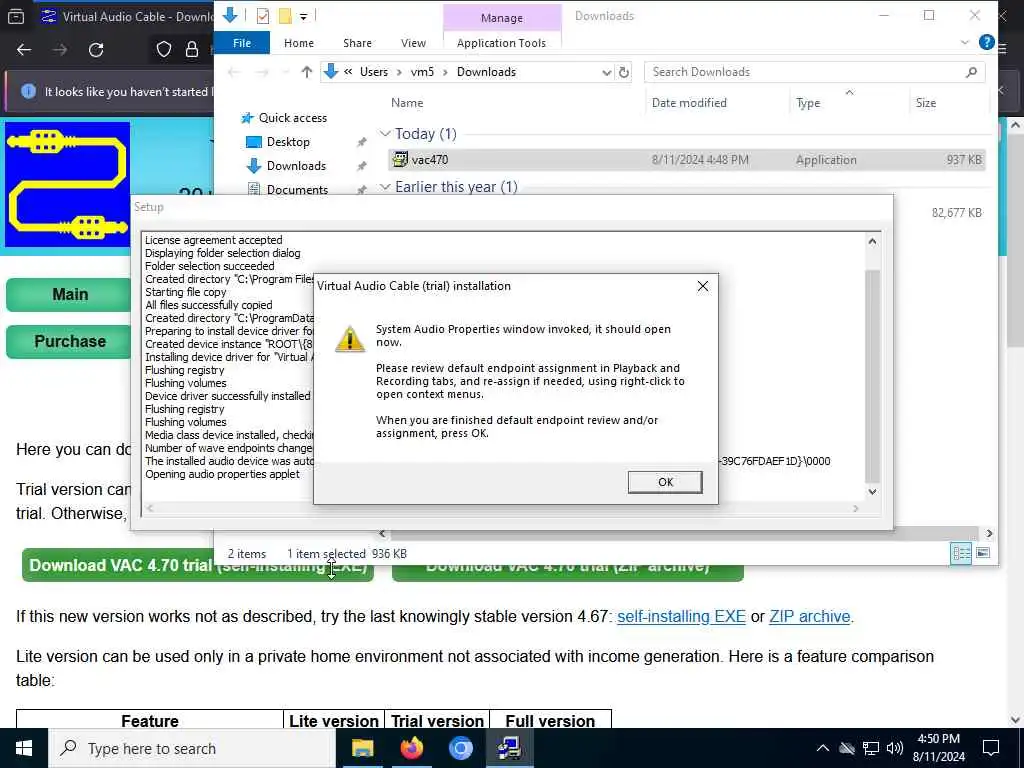
Task: Sort files by Size column
Action: (925, 103)
